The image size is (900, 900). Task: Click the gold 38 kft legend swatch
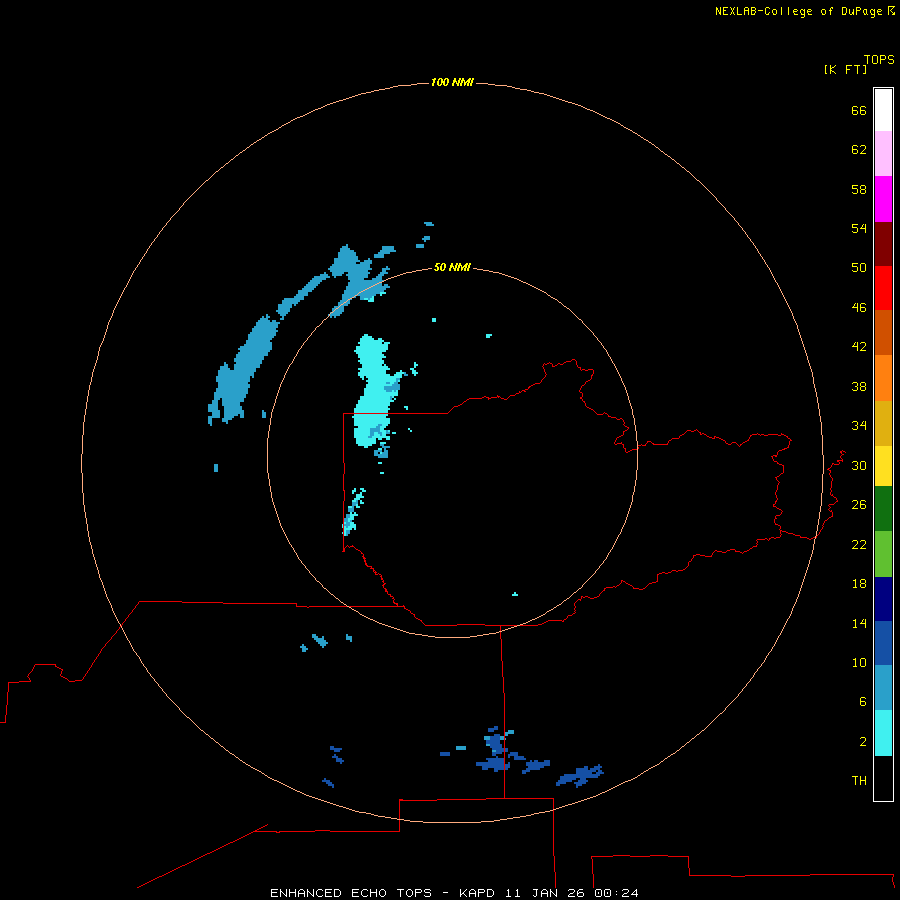coord(883,423)
